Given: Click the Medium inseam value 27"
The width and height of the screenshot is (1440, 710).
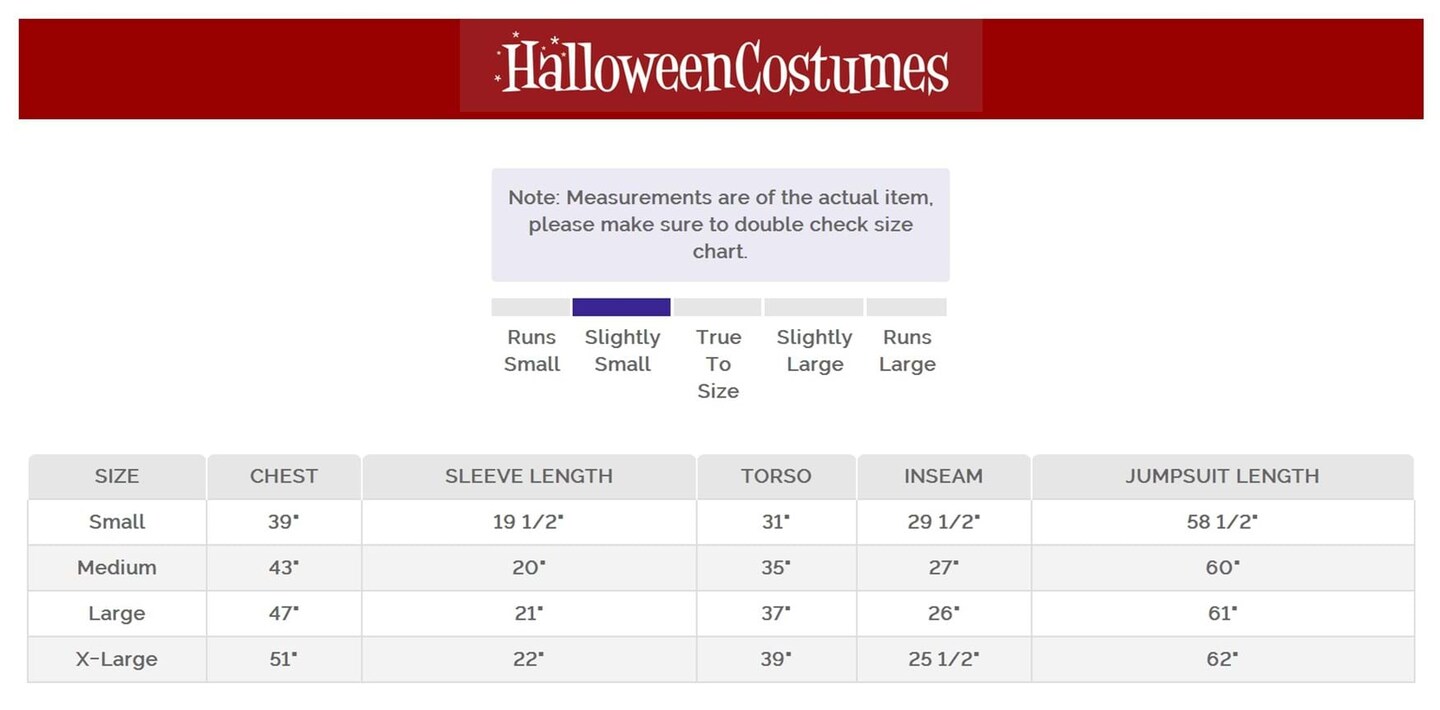Looking at the screenshot, I should point(942,568).
